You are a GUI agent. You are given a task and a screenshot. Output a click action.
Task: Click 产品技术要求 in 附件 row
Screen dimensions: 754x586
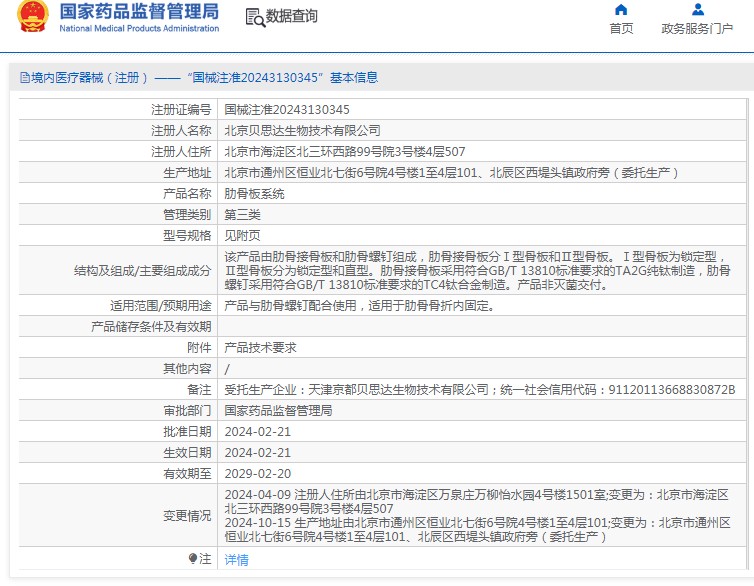point(261,348)
